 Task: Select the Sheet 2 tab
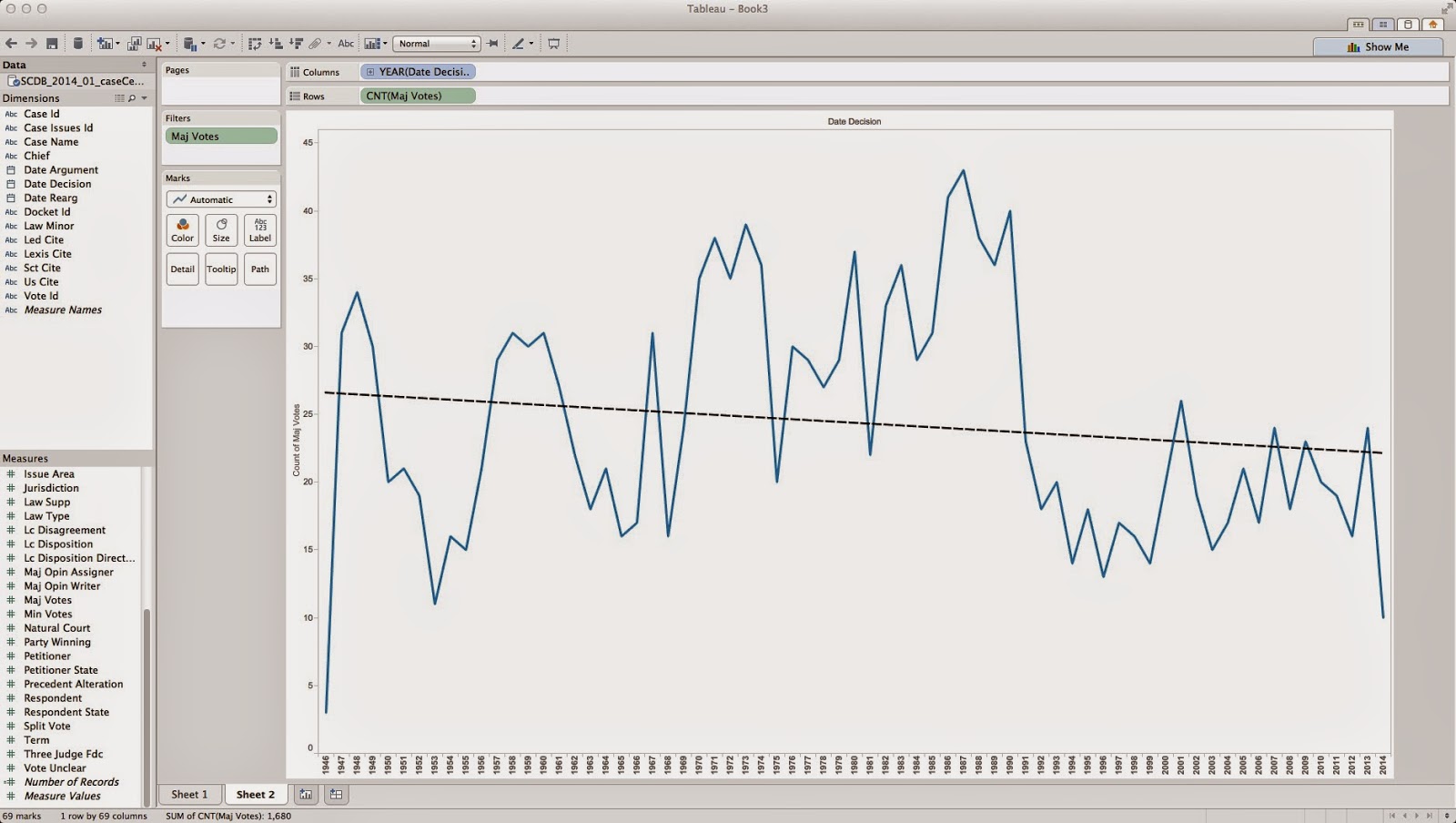click(x=256, y=795)
